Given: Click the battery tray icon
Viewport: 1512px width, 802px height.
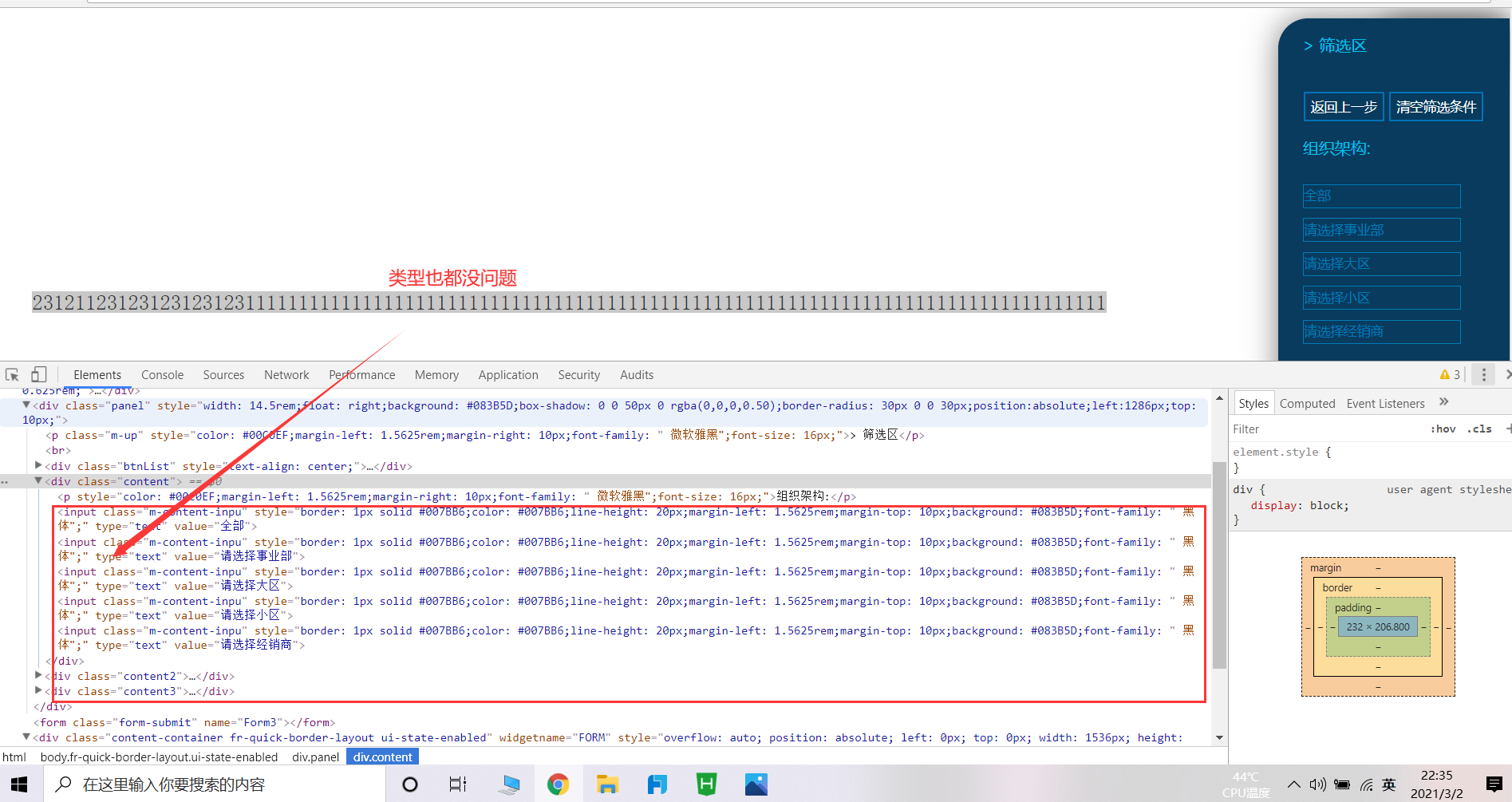Looking at the screenshot, I should tap(1342, 784).
